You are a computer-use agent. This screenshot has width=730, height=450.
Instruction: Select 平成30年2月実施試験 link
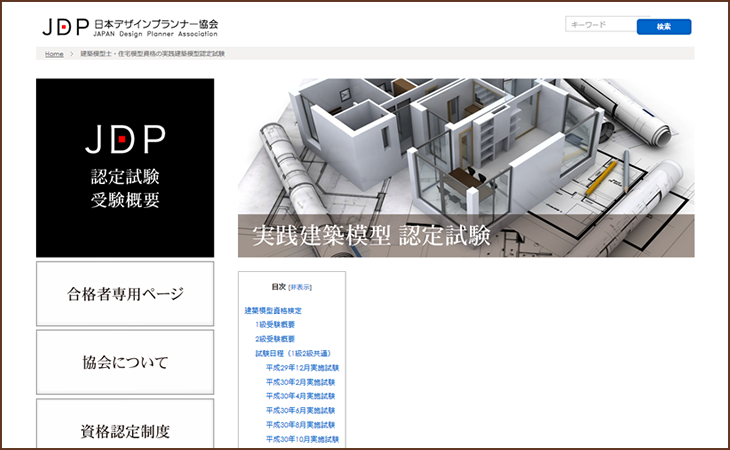300,382
